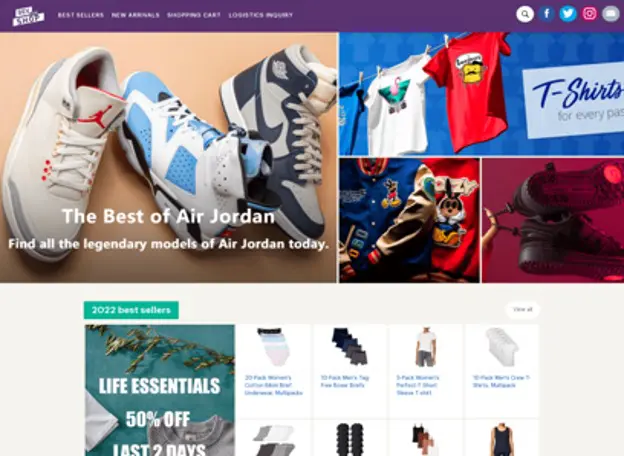Open the Twitter bird icon
Image resolution: width=624 pixels, height=456 pixels.
pyautogui.click(x=568, y=14)
